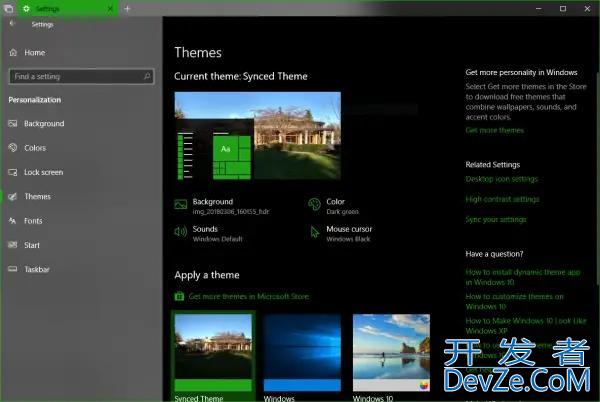
Task: Click the Sounds speaker icon
Action: point(181,231)
